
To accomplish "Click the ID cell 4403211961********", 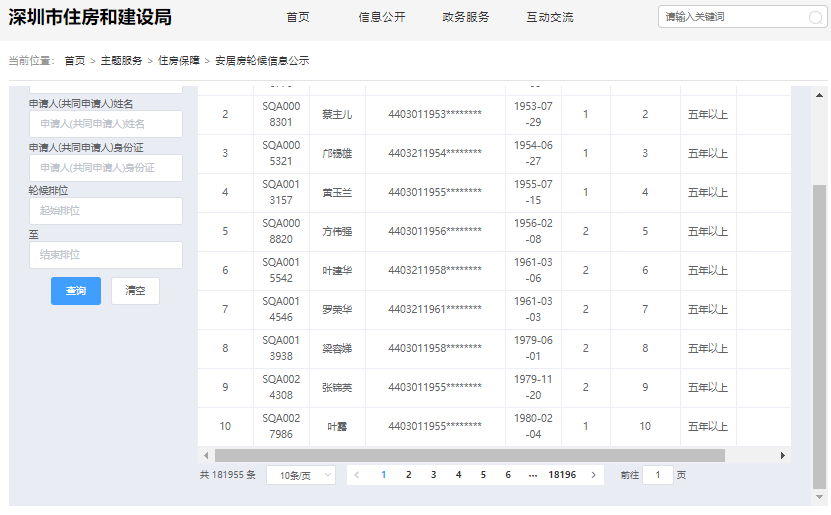I will pos(435,309).
